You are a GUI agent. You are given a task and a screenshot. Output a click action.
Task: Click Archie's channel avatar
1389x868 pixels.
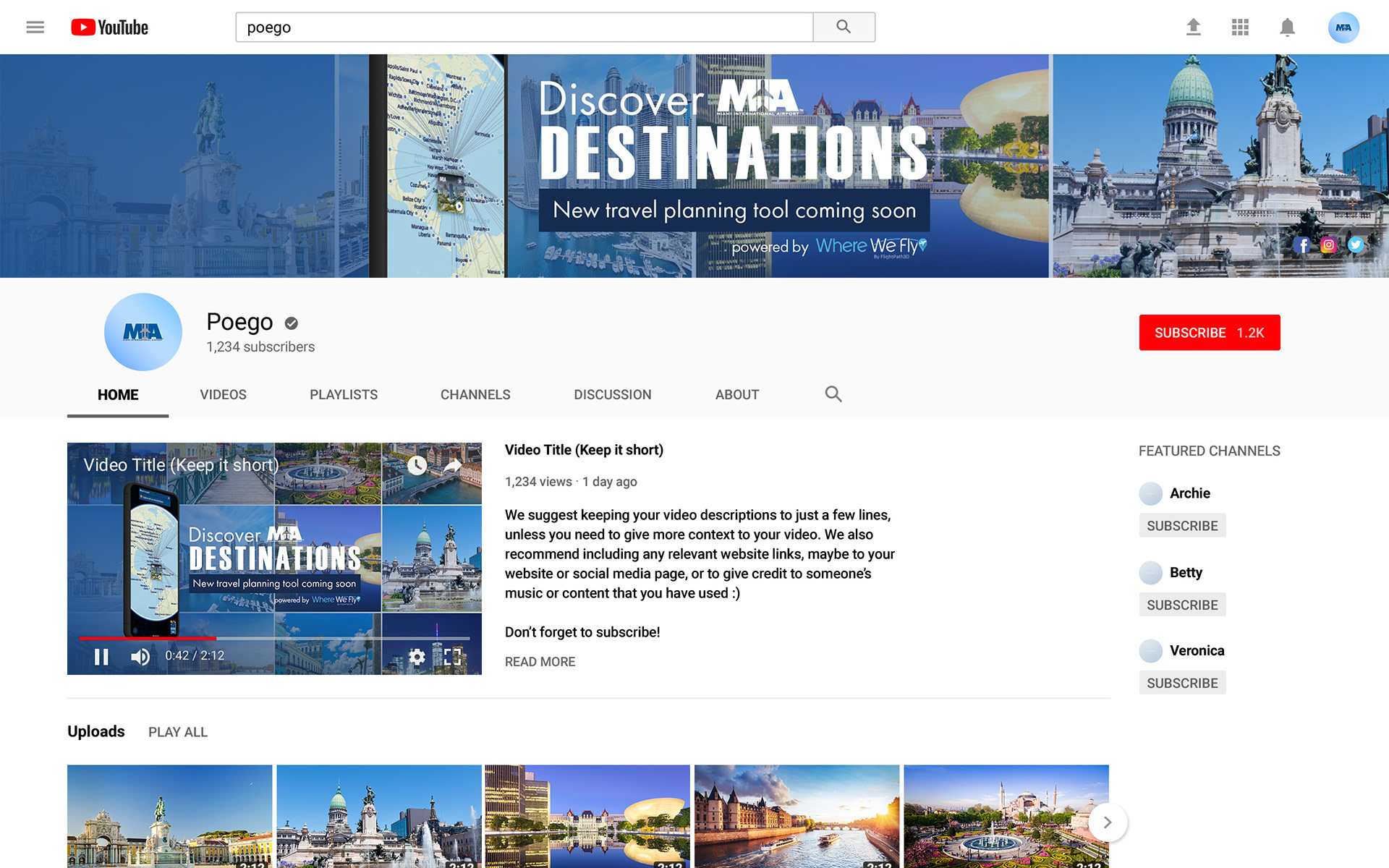coord(1150,493)
